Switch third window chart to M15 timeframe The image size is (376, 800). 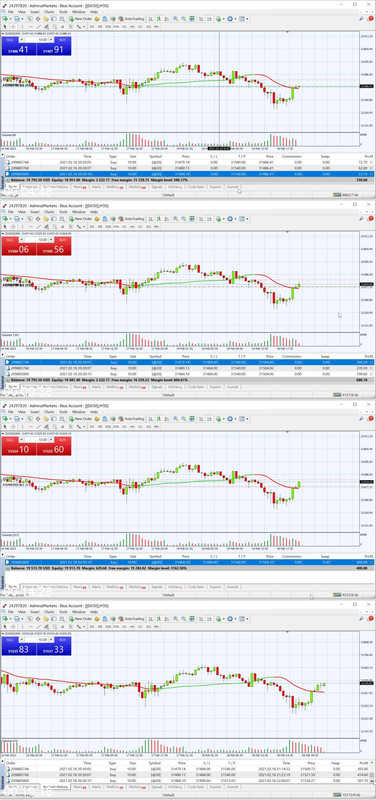108,426
